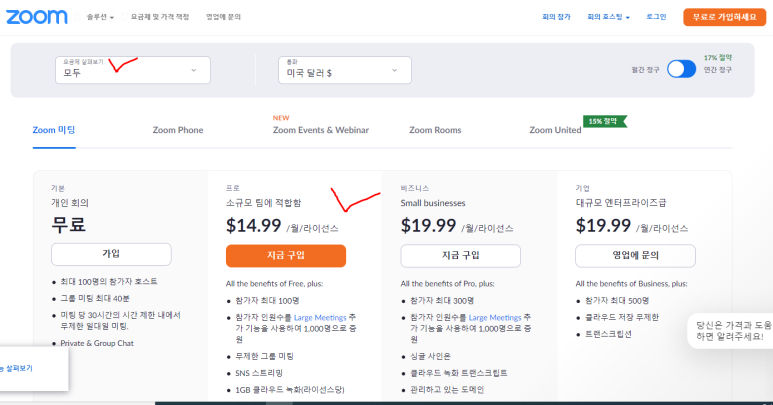This screenshot has width=773, height=405.
Task: Click 그룹 미팅 최대 40분 bullet
Action: coord(95,298)
